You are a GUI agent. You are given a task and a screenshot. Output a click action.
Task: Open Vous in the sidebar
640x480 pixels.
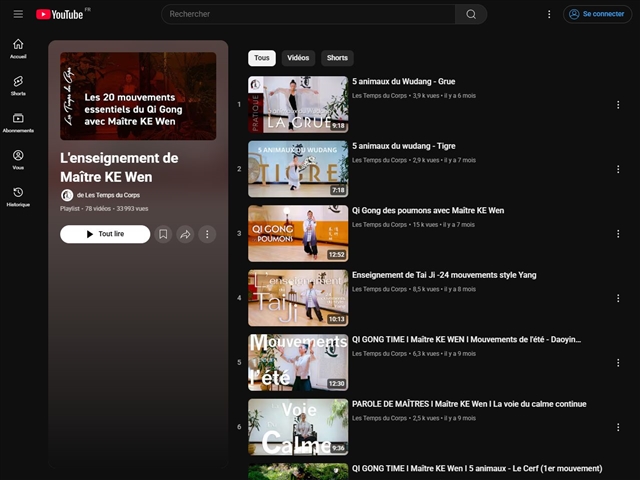(x=18, y=160)
